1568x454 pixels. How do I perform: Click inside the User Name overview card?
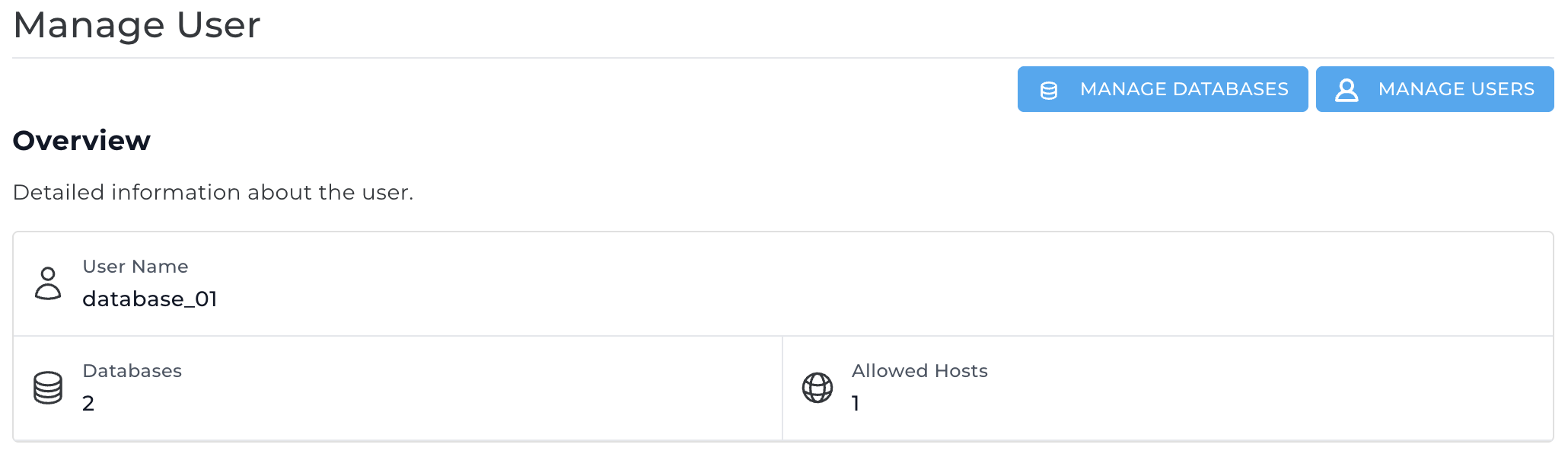point(784,283)
